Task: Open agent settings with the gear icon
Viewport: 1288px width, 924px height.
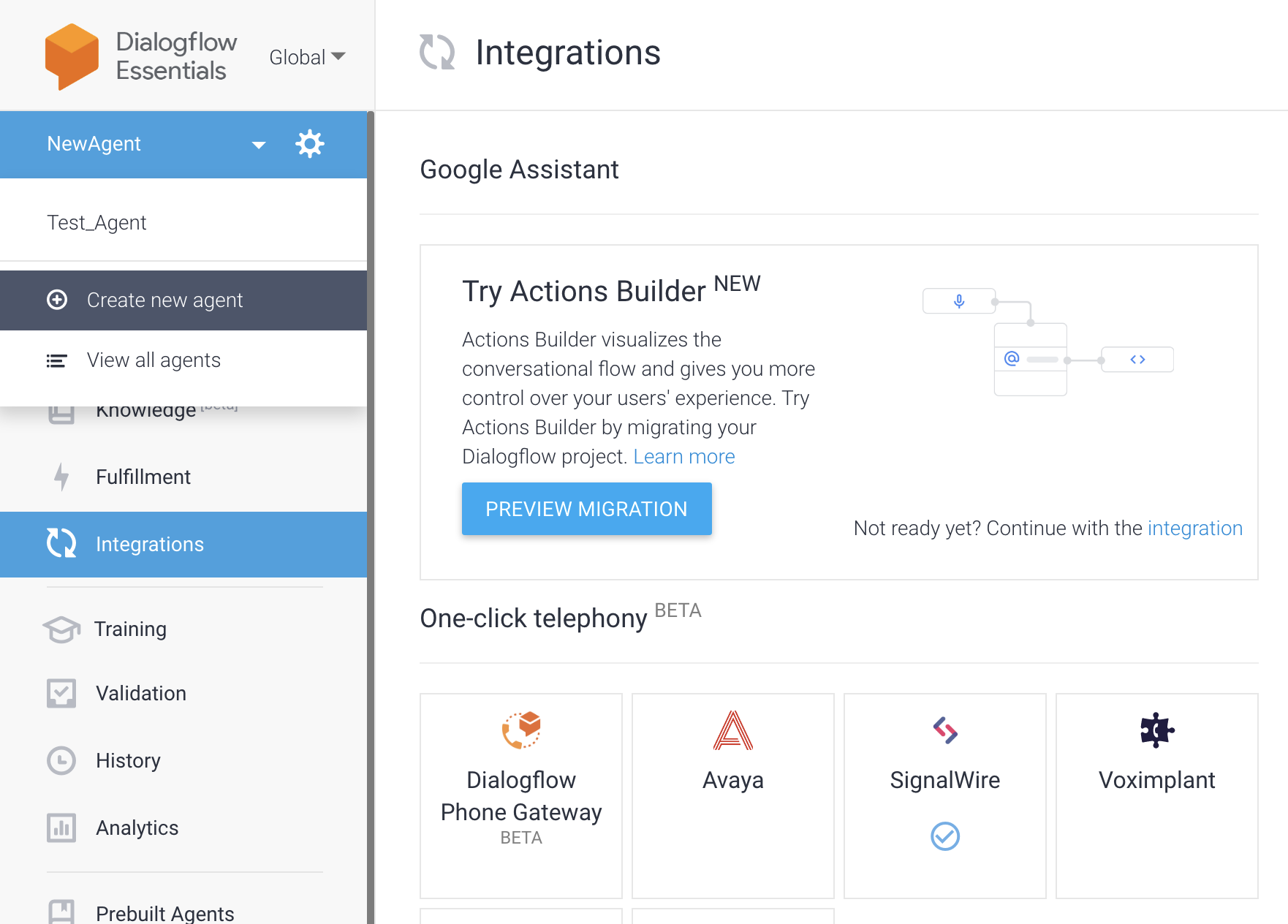Action: (x=310, y=144)
